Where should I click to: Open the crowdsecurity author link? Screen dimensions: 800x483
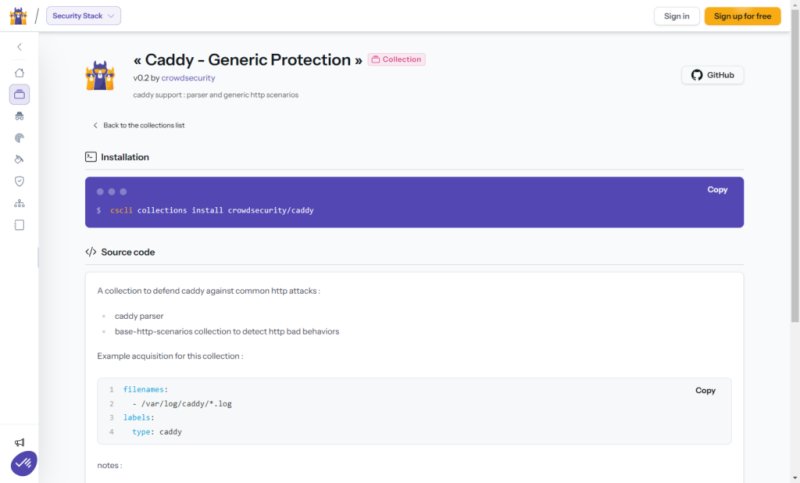(188, 78)
